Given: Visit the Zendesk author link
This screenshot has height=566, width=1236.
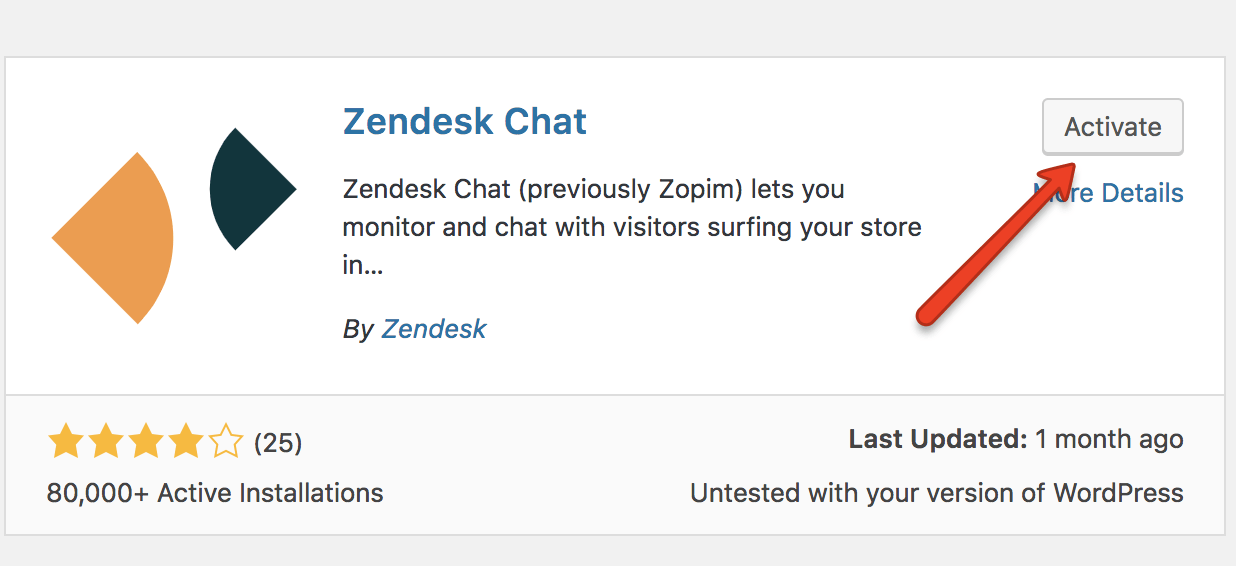Looking at the screenshot, I should click(434, 329).
